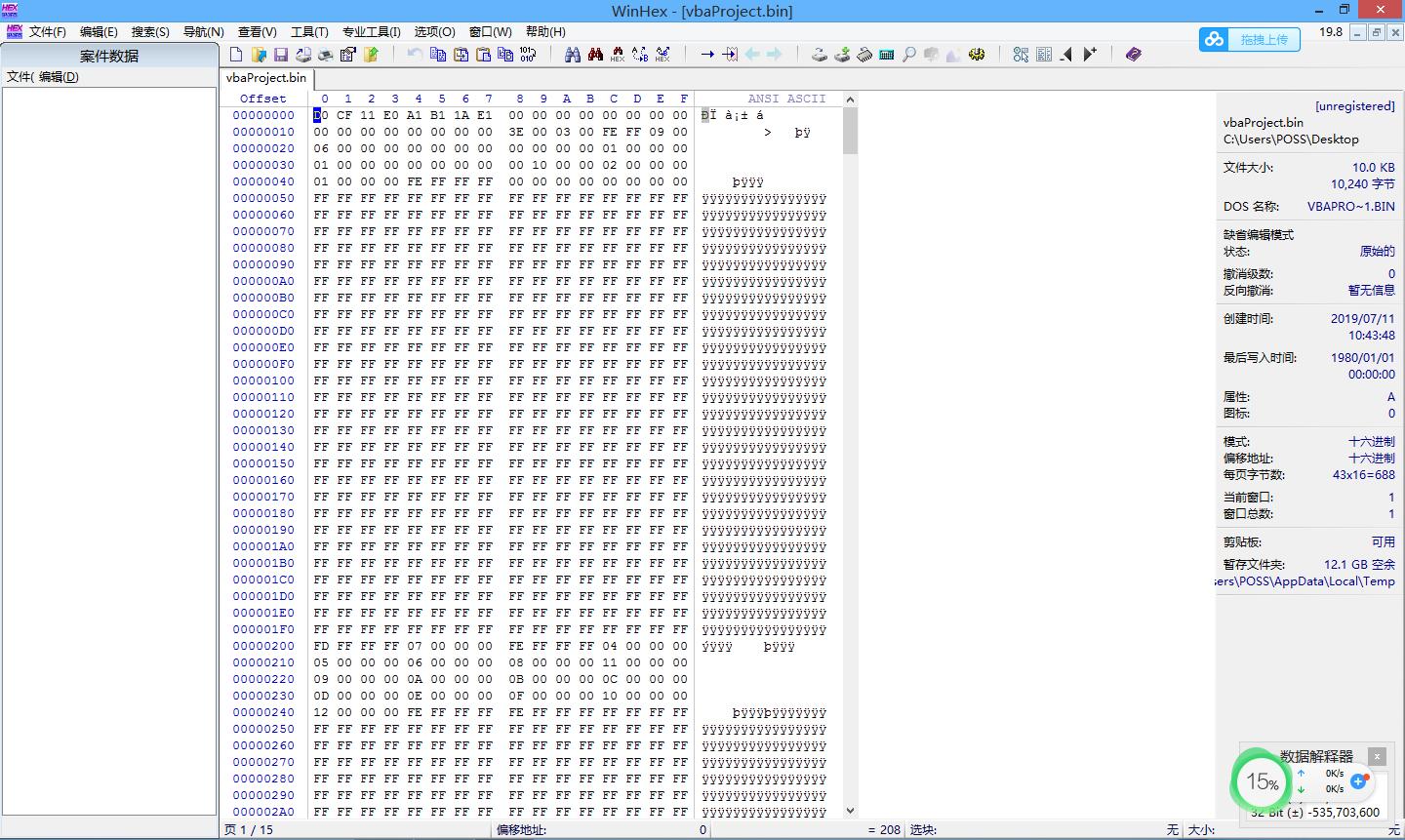Open the 编辑(D) menu in the 案件数据 panel
This screenshot has height=840, width=1405.
click(x=59, y=77)
